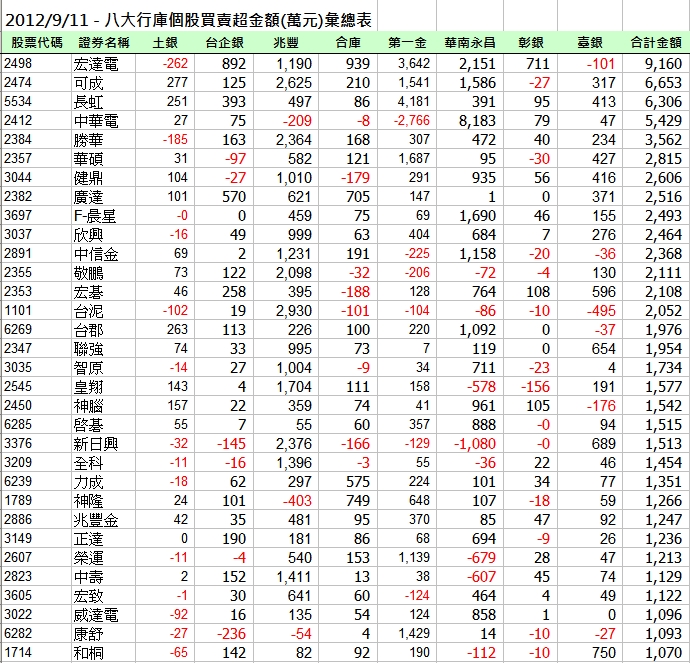The width and height of the screenshot is (690, 663).
Task: Select the 神隆 name cell
Action: [88, 501]
